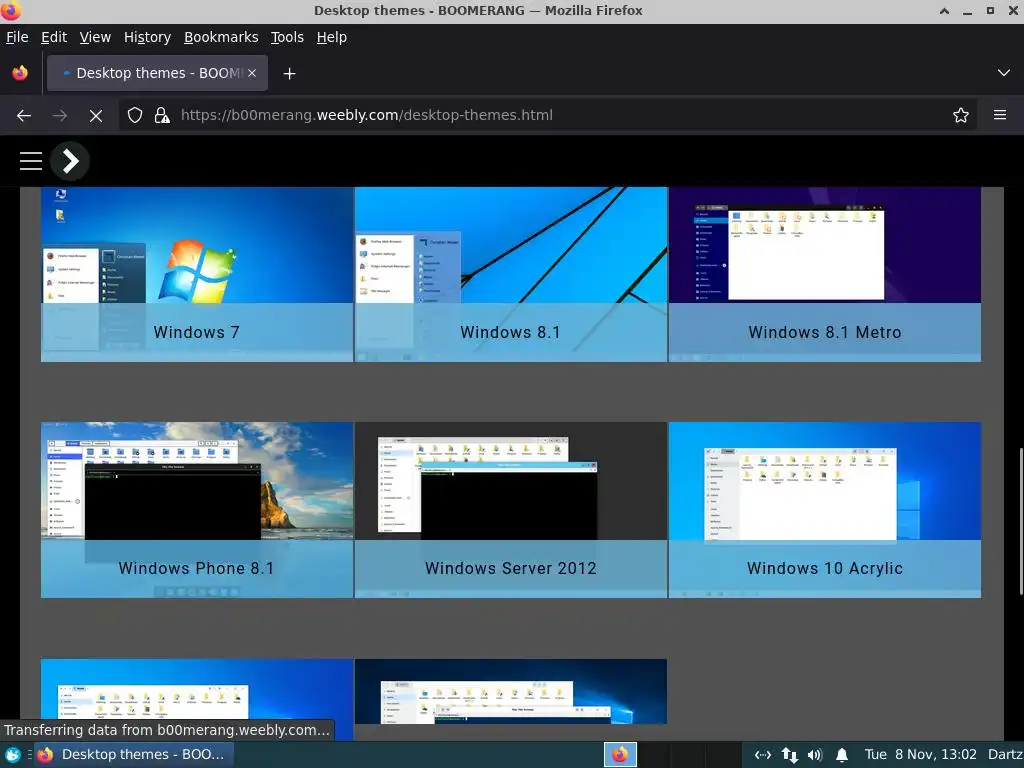The image size is (1024, 768).
Task: Open the View menu
Action: point(95,37)
